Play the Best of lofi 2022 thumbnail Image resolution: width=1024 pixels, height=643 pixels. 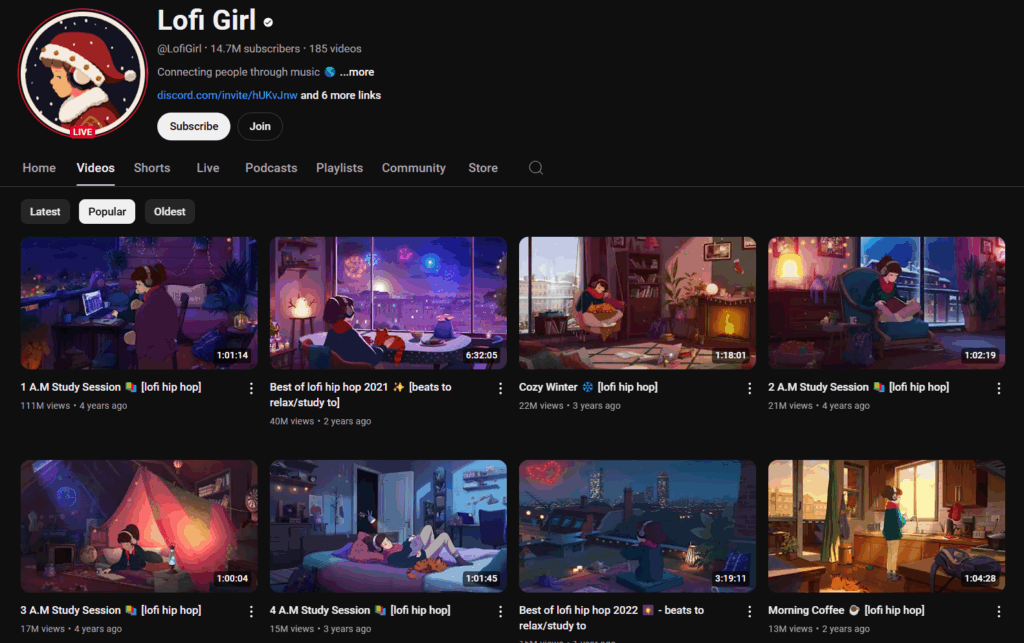[637, 526]
